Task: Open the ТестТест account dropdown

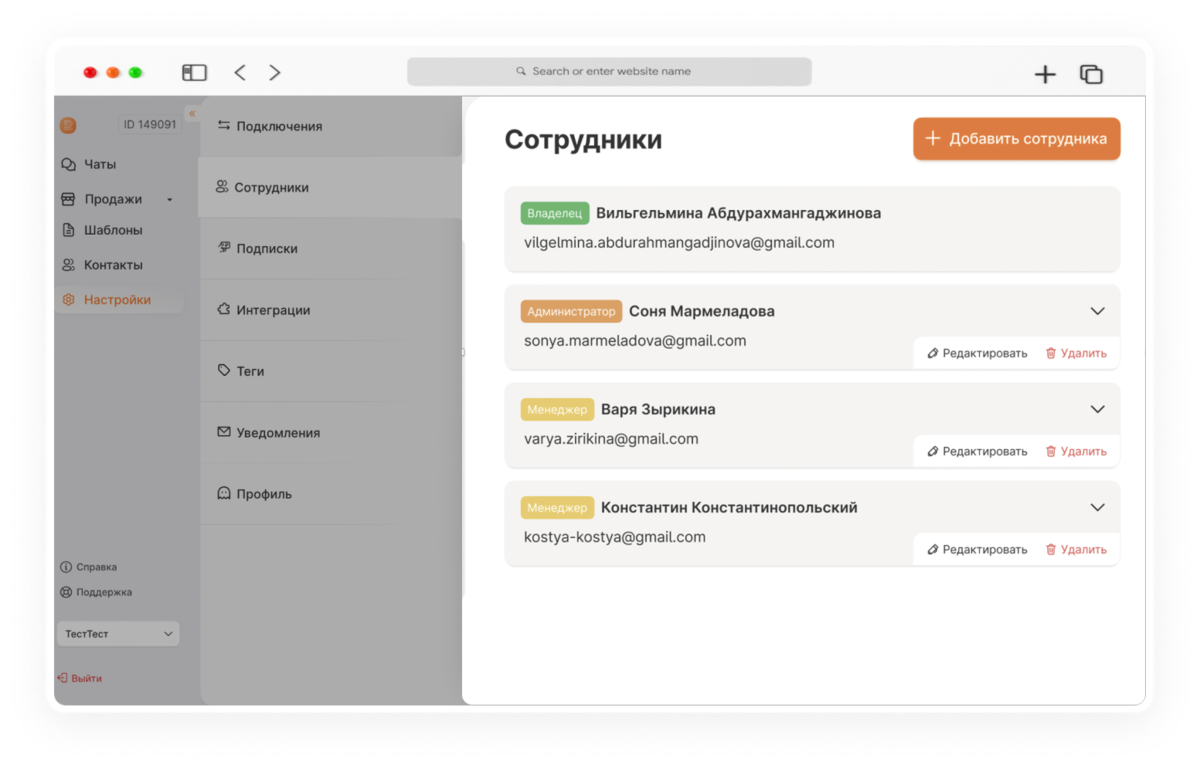Action: point(118,634)
